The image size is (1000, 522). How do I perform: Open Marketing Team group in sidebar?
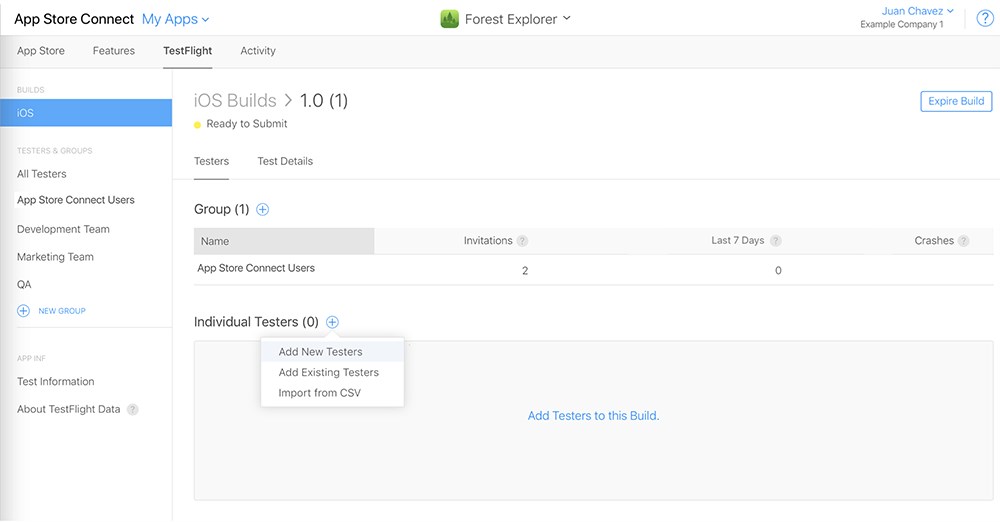55,257
